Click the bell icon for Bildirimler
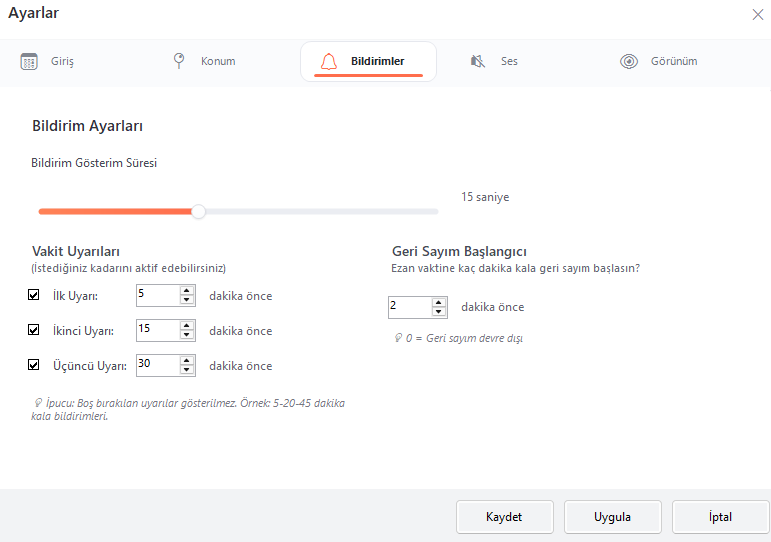Screen dimensions: 771x542 click(328, 61)
